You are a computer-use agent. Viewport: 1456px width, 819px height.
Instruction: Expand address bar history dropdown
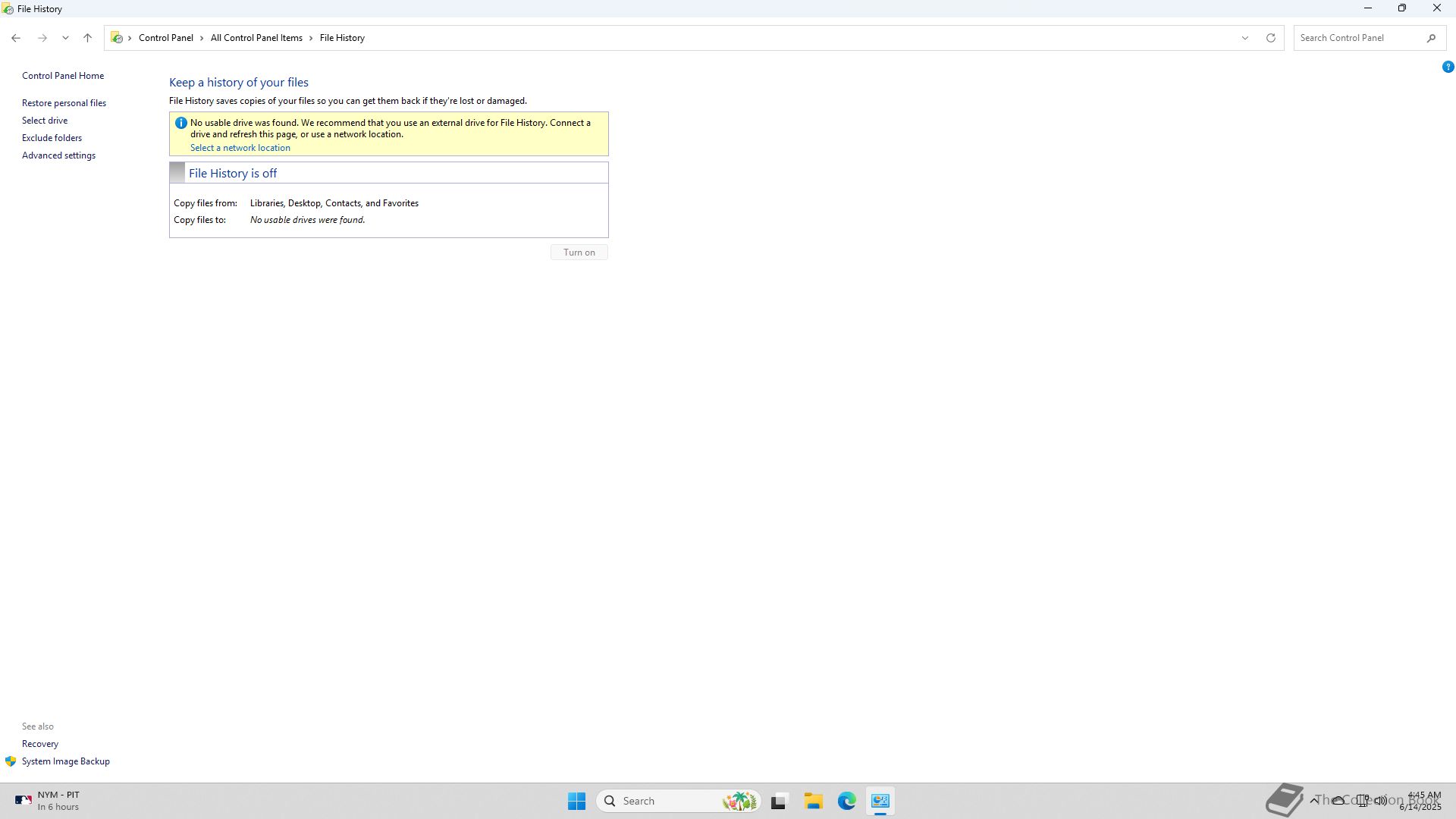(1244, 38)
